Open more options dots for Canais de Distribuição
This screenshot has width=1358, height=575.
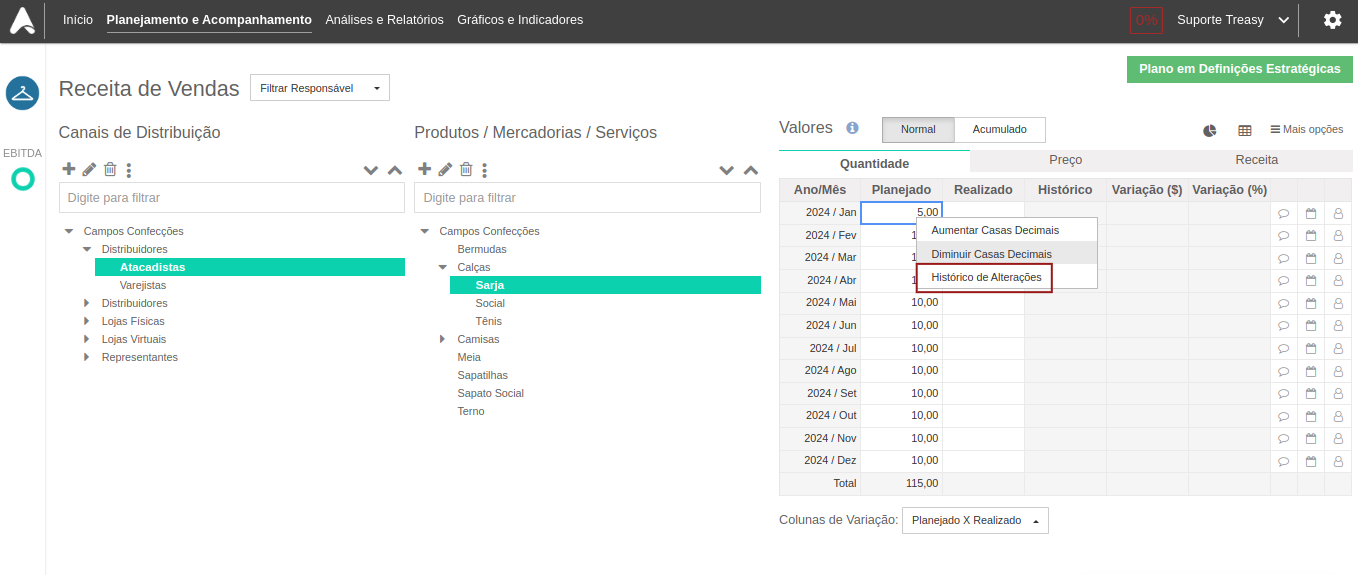[x=129, y=171]
